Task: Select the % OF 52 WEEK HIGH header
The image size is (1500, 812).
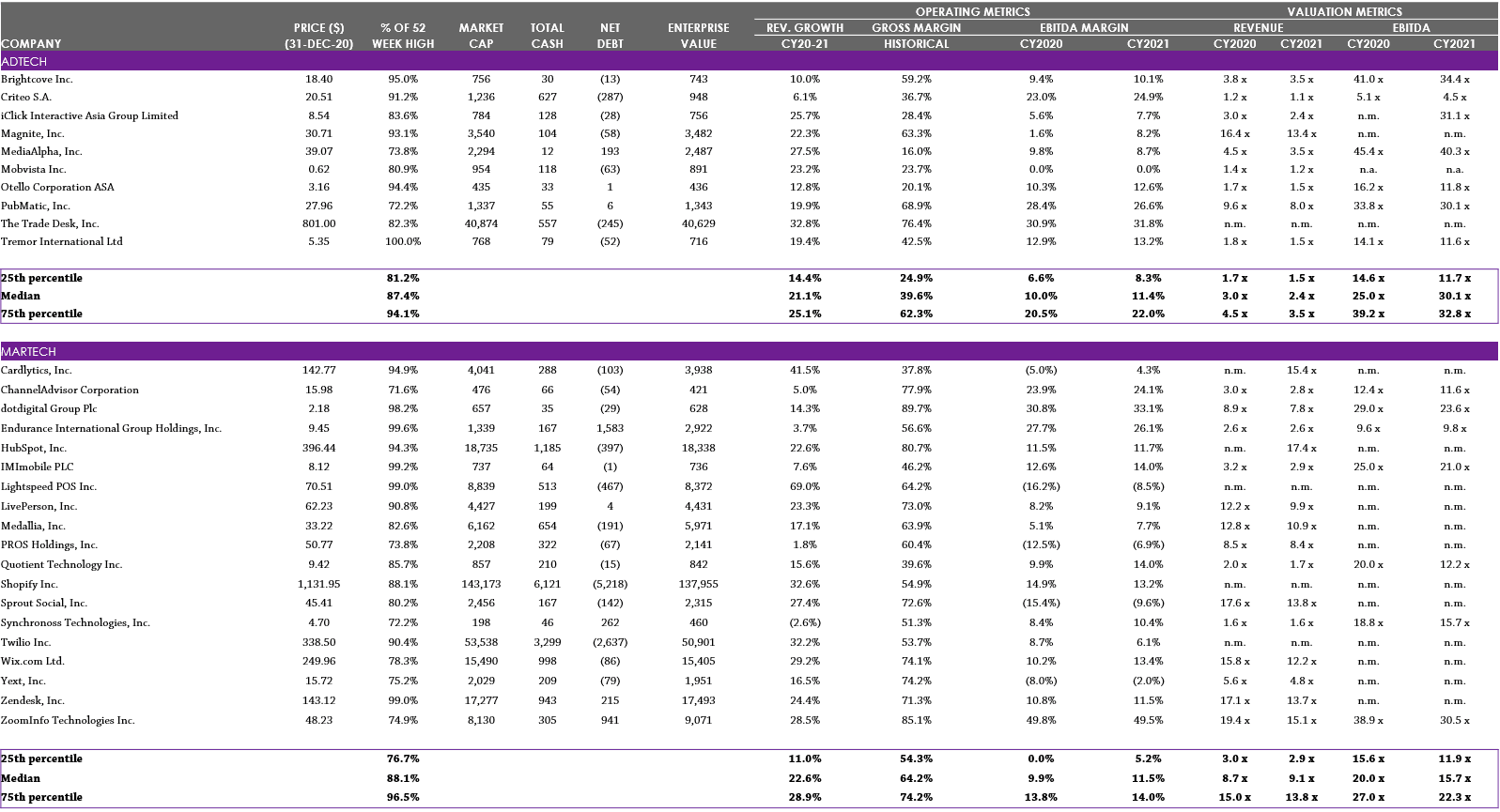Action: tap(403, 36)
